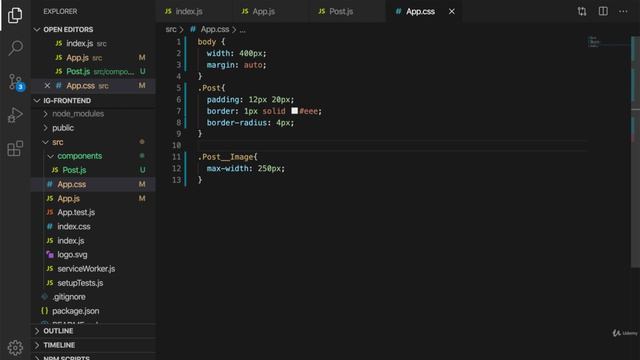Click the '.Post__Image{' selector text
The width and height of the screenshot is (640, 360).
click(x=228, y=157)
